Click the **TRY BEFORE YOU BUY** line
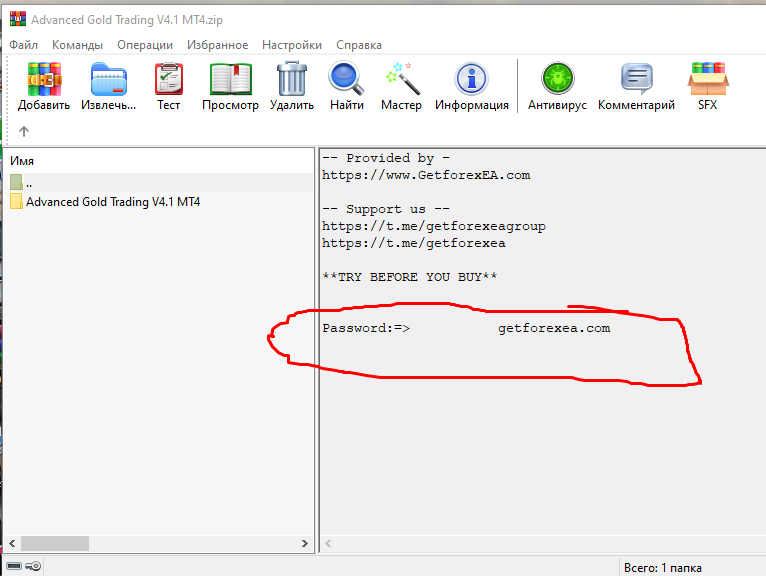The width and height of the screenshot is (766, 576). (x=409, y=277)
